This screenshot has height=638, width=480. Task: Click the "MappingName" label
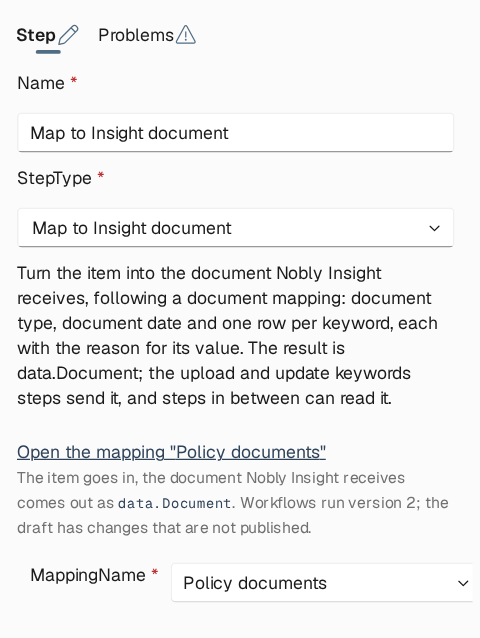pos(88,575)
